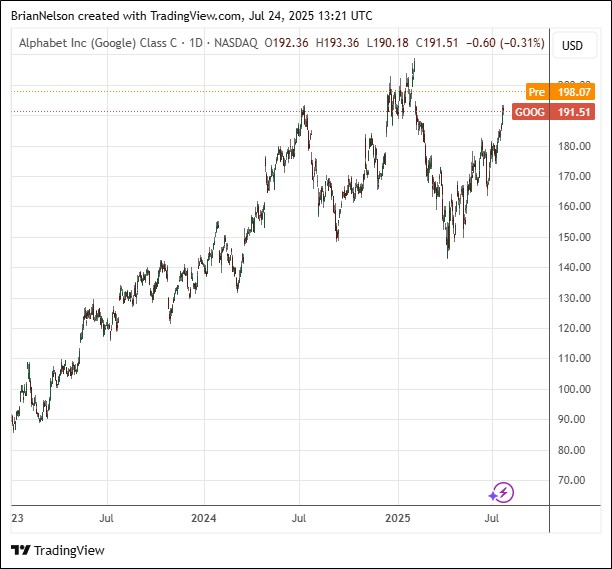The width and height of the screenshot is (612, 569).
Task: Click the NASDAQ exchange label
Action: point(236,43)
